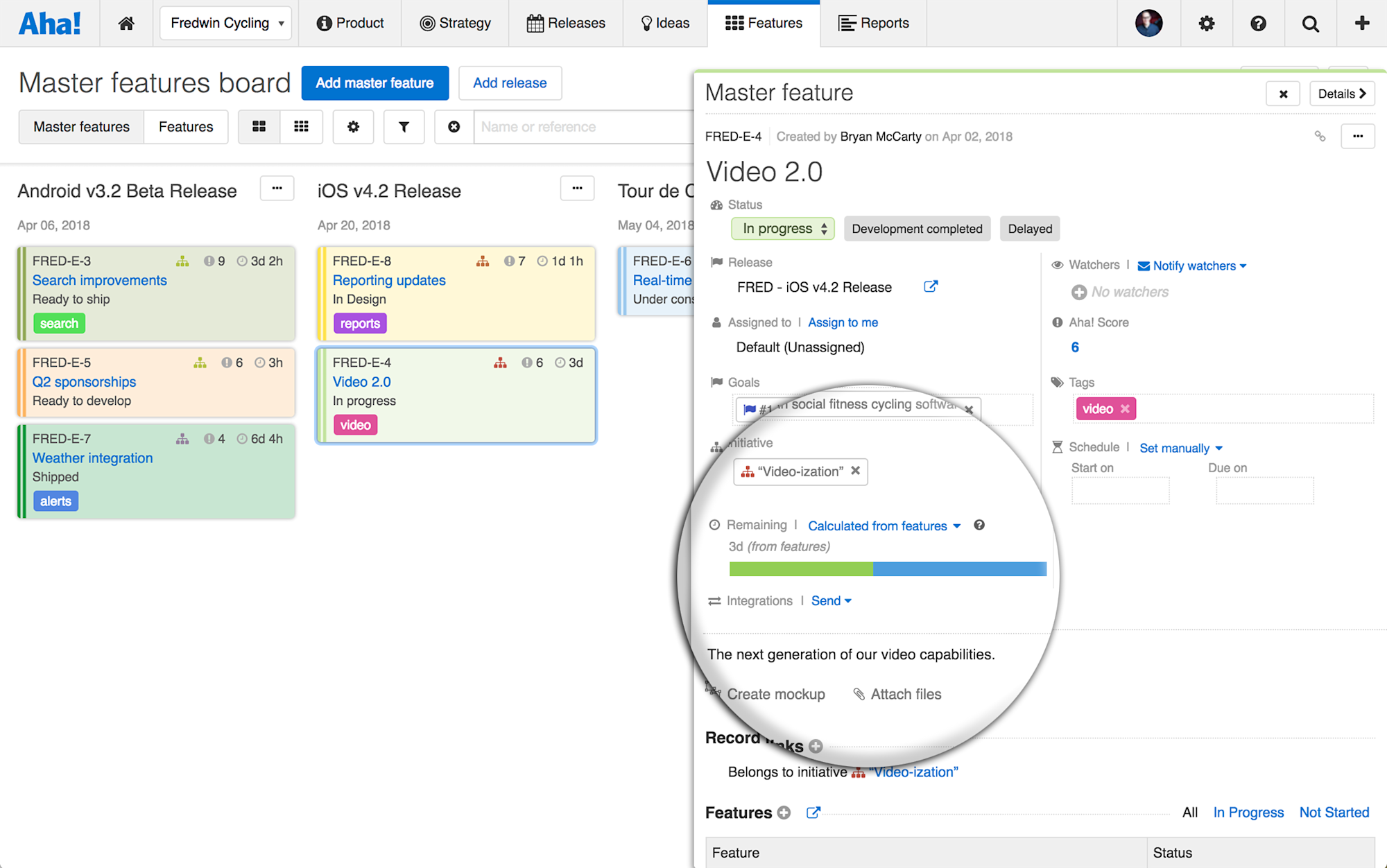
Task: Click the Add master feature button
Action: tap(374, 83)
